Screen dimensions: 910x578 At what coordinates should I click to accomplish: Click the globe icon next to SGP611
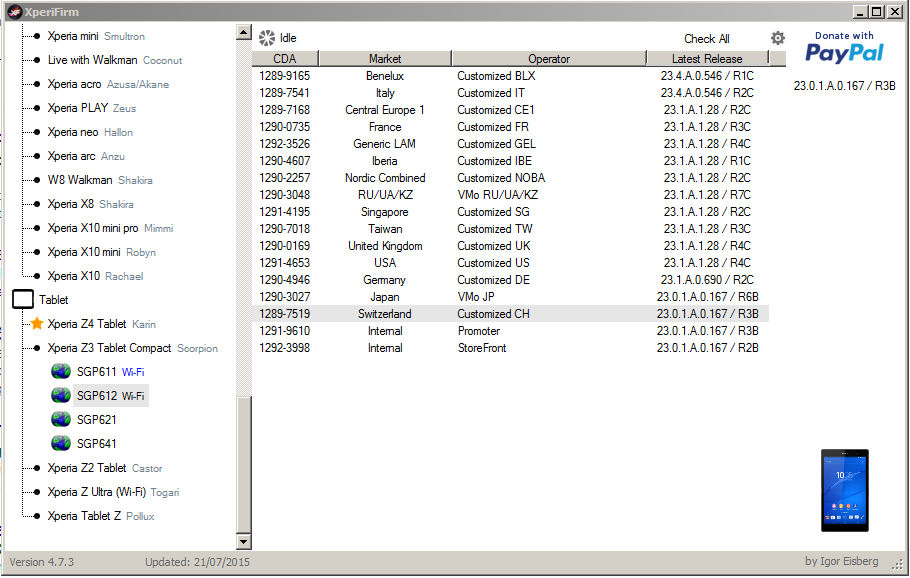coord(61,371)
